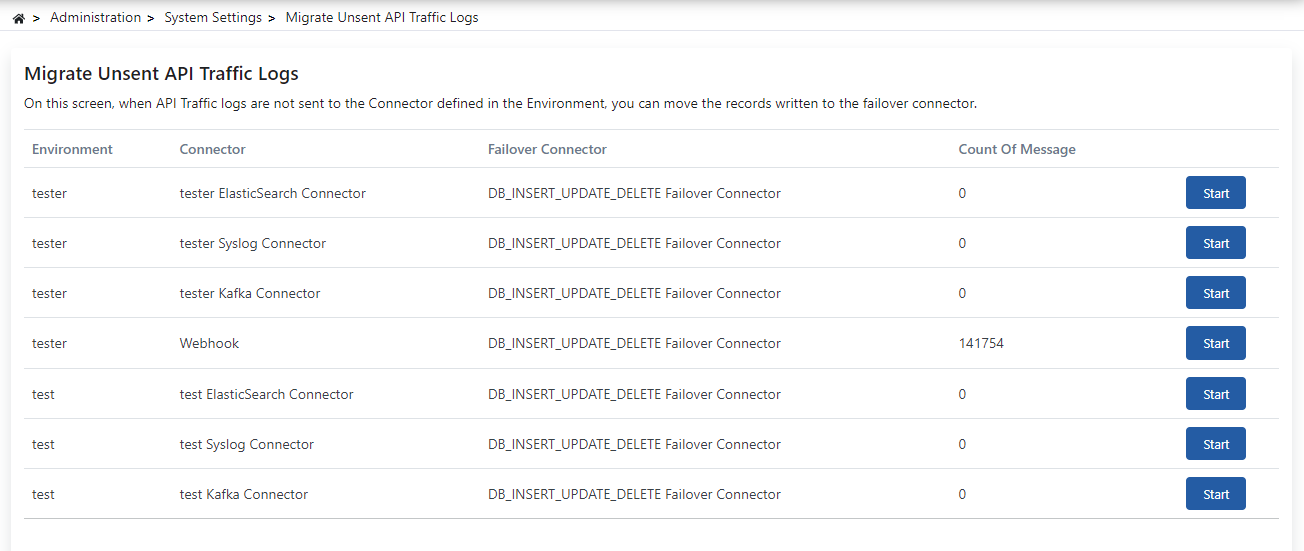
Task: Go to Administration in the breadcrumb
Action: 95,18
